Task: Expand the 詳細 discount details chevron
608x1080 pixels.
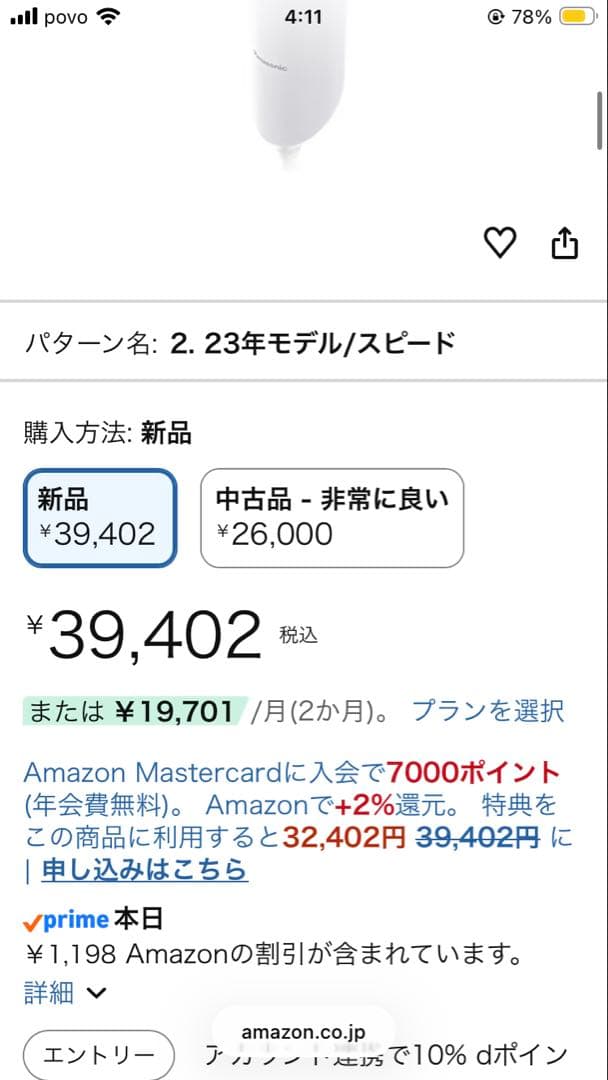Action: (x=62, y=992)
